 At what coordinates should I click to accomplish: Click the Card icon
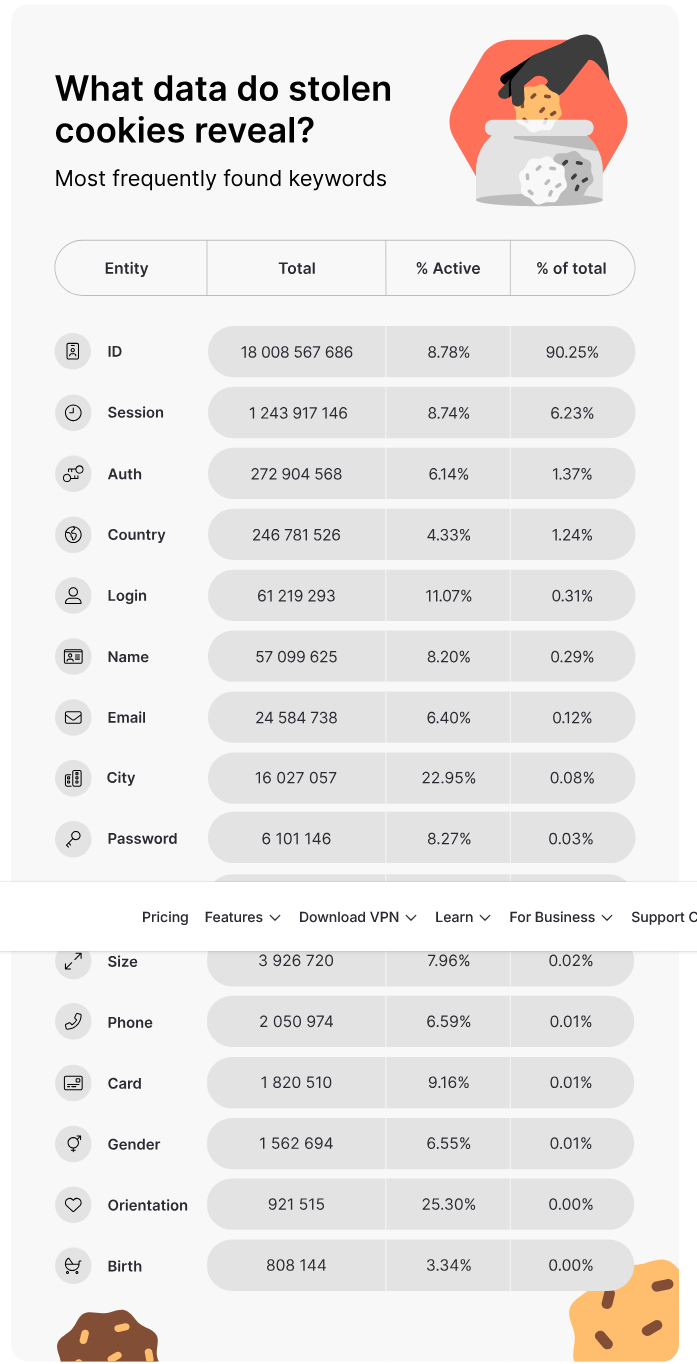tap(73, 1083)
